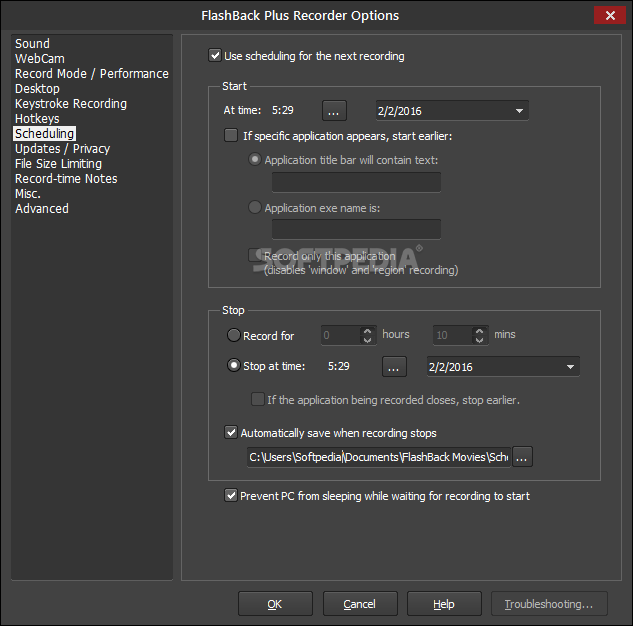Select the Hotkeys category
The height and width of the screenshot is (626, 633).
point(37,119)
